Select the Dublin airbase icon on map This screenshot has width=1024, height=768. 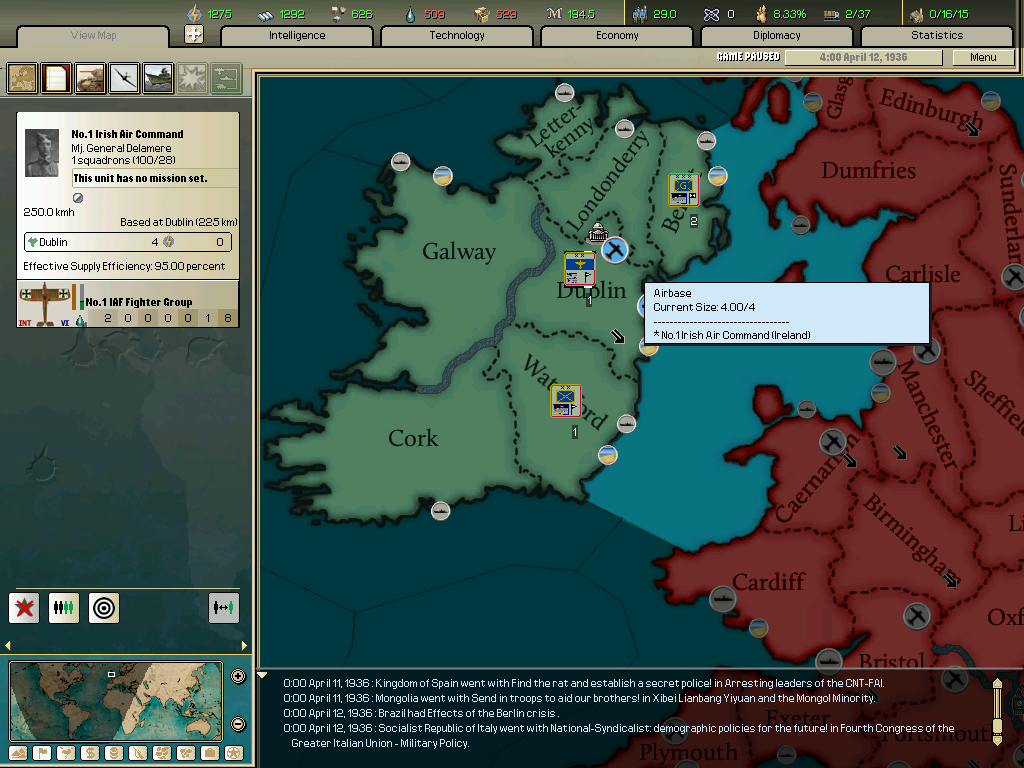point(614,250)
